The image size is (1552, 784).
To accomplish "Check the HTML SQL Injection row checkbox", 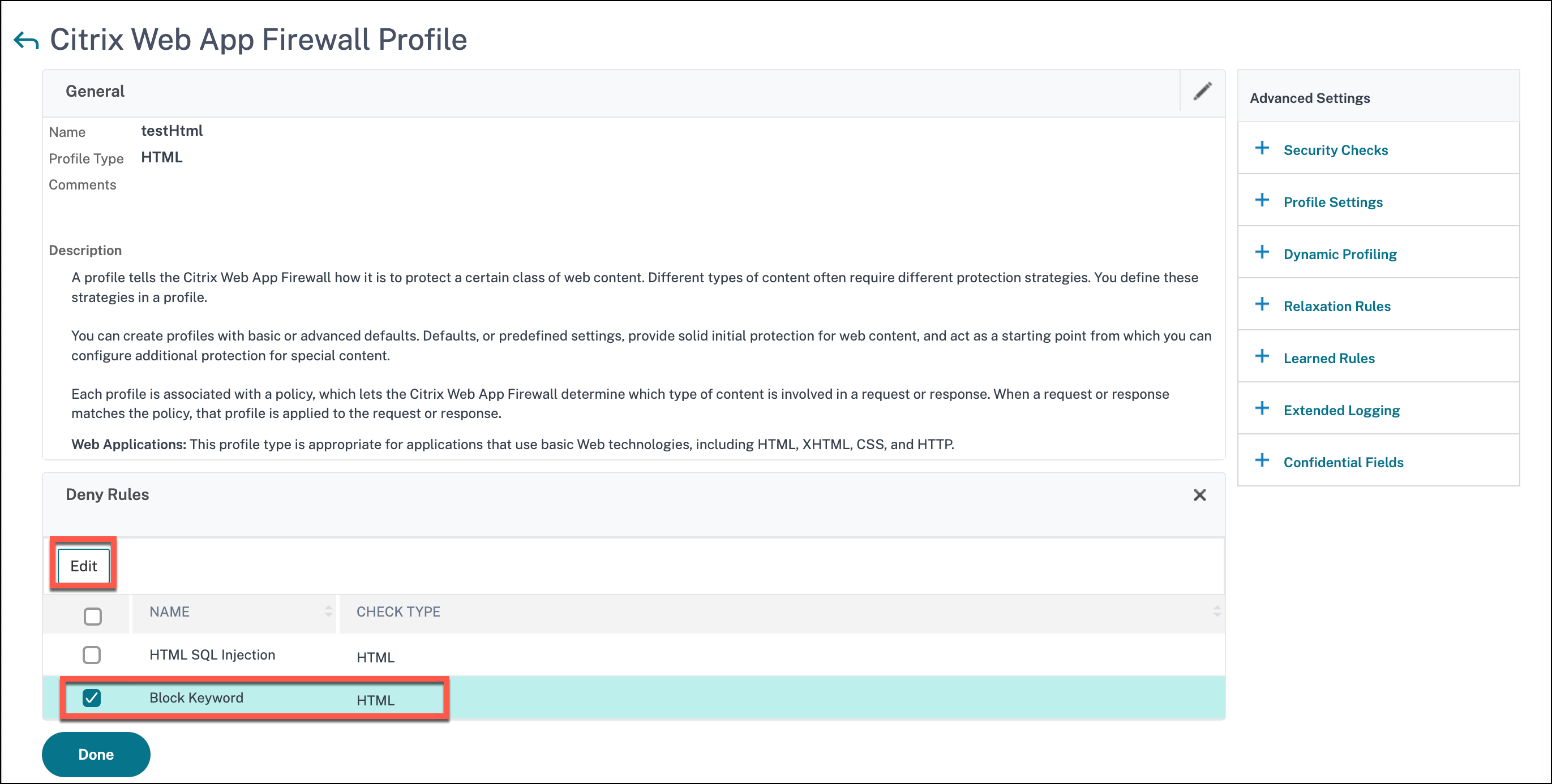I will tap(92, 654).
